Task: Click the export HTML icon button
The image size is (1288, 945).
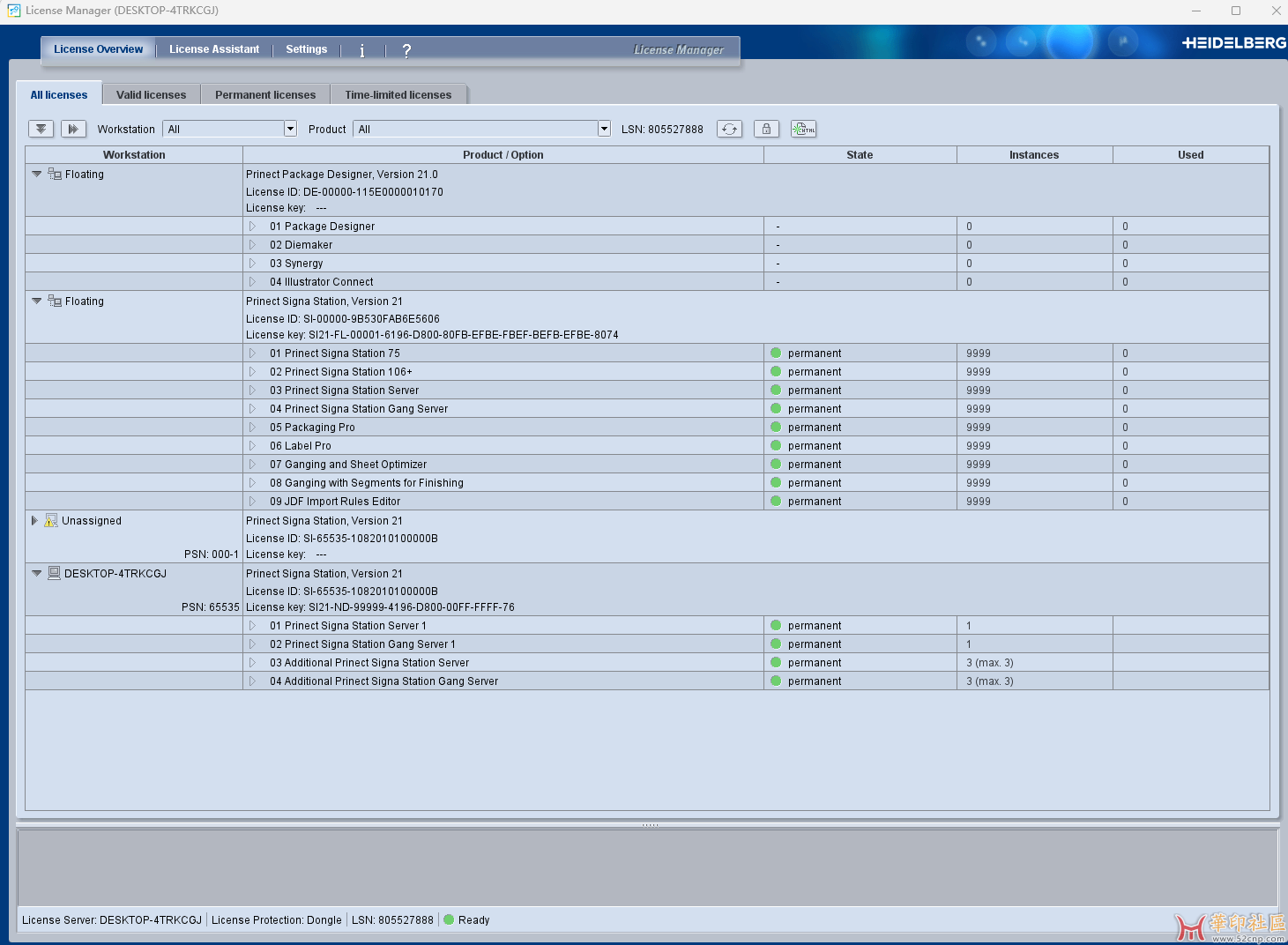Action: 803,129
